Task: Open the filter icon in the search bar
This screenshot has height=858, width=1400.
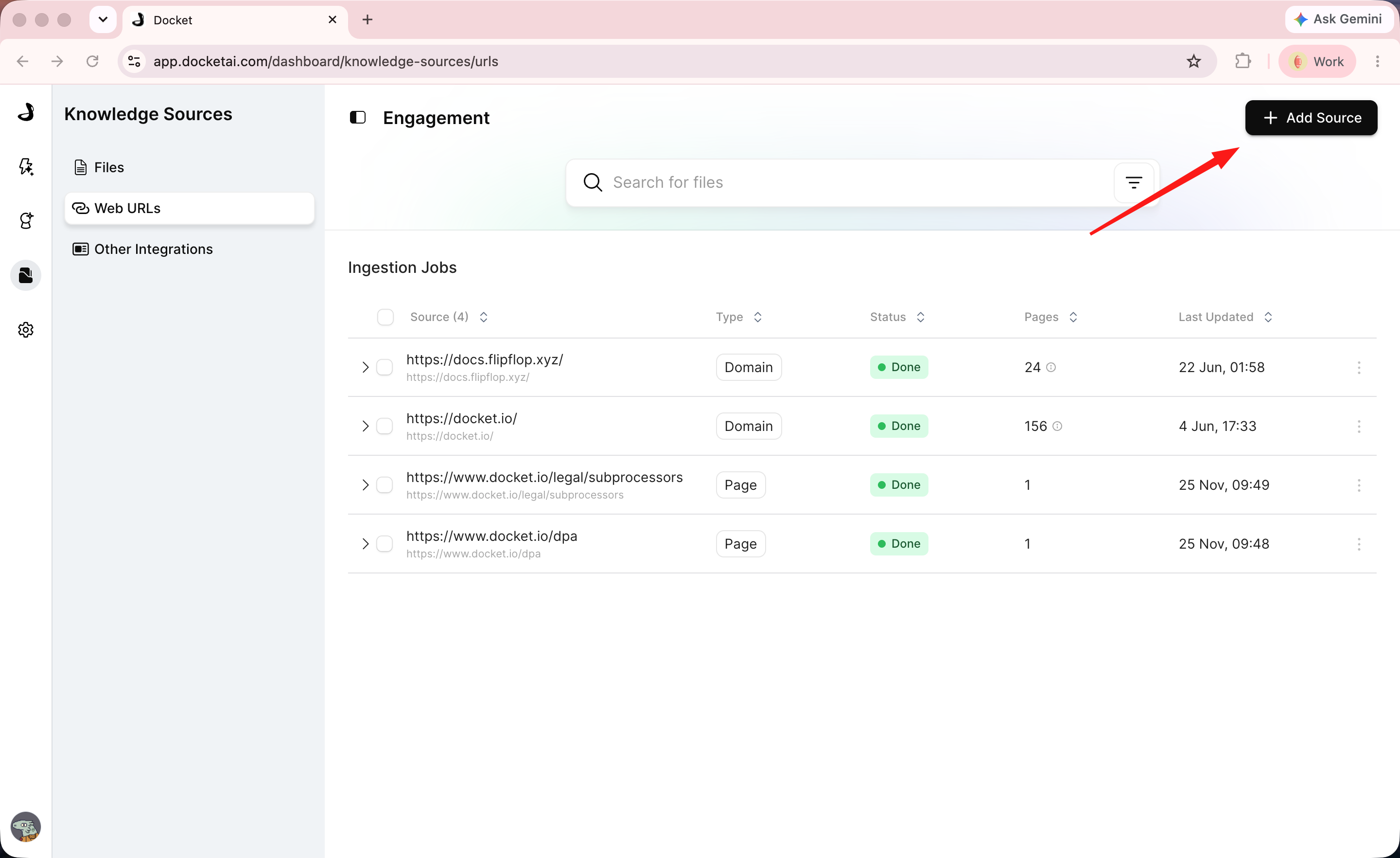Action: (x=1134, y=182)
